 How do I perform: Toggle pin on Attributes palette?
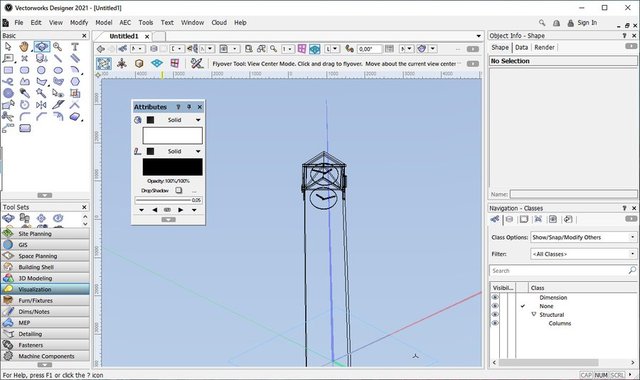coord(189,107)
